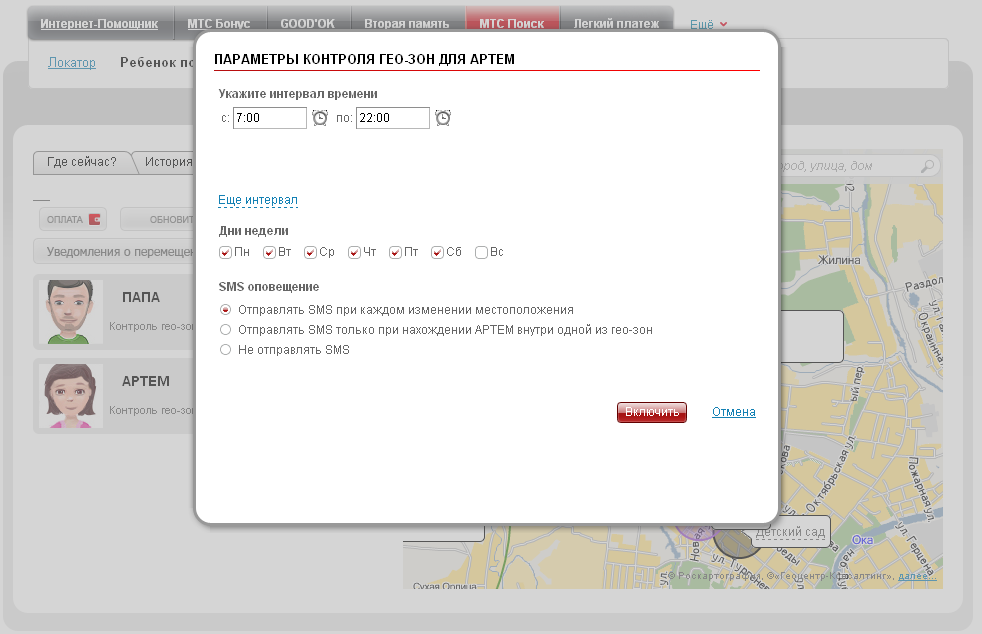Enable the Вс weekday checkbox
Screen dimensions: 982x634
482,253
